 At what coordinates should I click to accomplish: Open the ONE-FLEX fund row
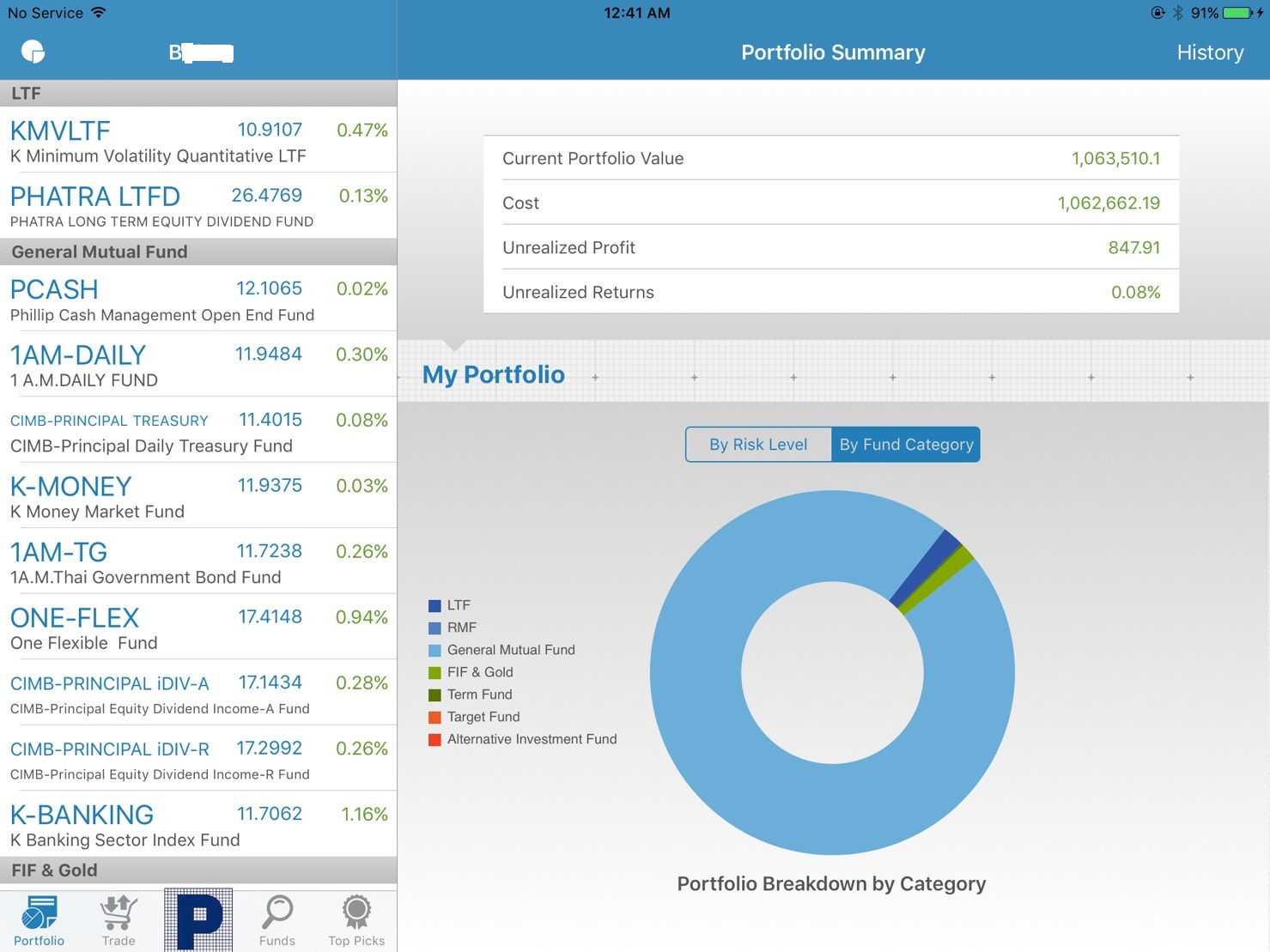(x=198, y=628)
